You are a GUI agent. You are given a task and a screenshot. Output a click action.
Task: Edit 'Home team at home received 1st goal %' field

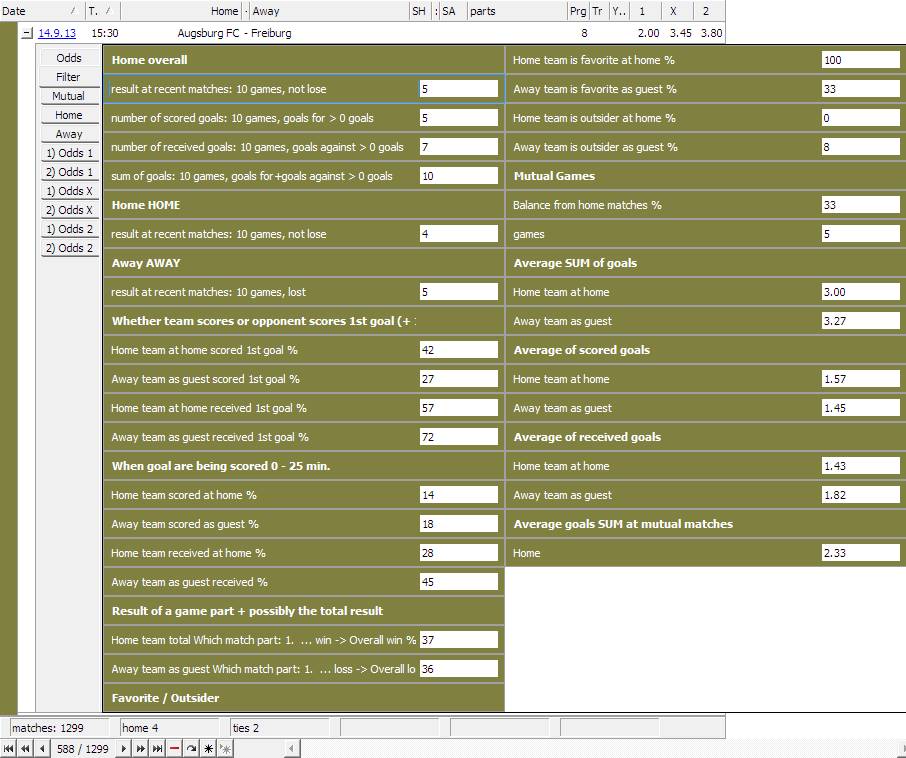coord(459,408)
